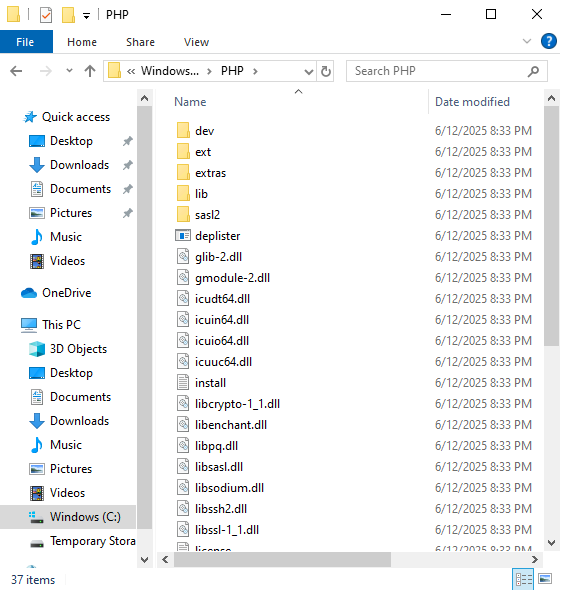Click the libsodium.dll file icon
Viewport: 561px width, 590px height.
coord(183,488)
